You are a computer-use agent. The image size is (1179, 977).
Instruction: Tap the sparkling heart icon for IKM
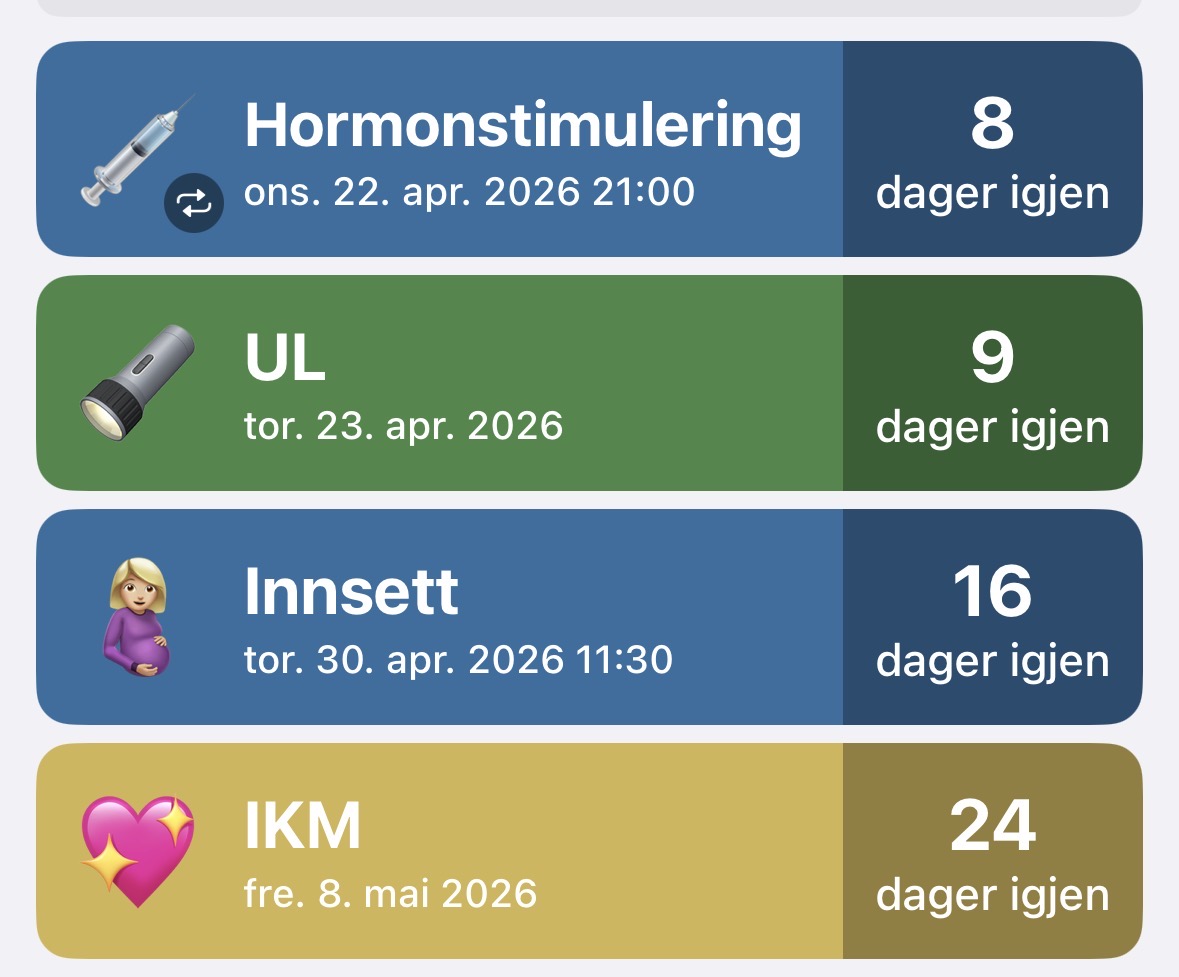(x=137, y=851)
